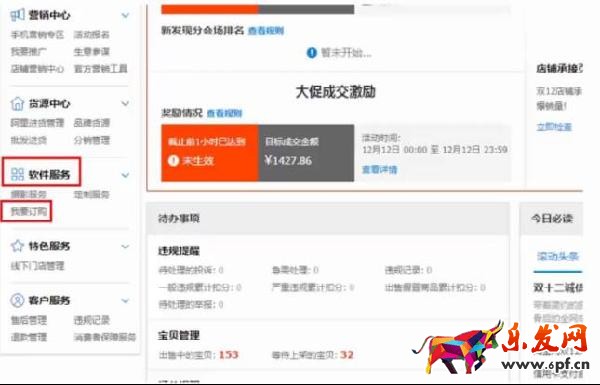This screenshot has width=600, height=385.
Task: Click the 立即检查 link
Action: point(554,127)
